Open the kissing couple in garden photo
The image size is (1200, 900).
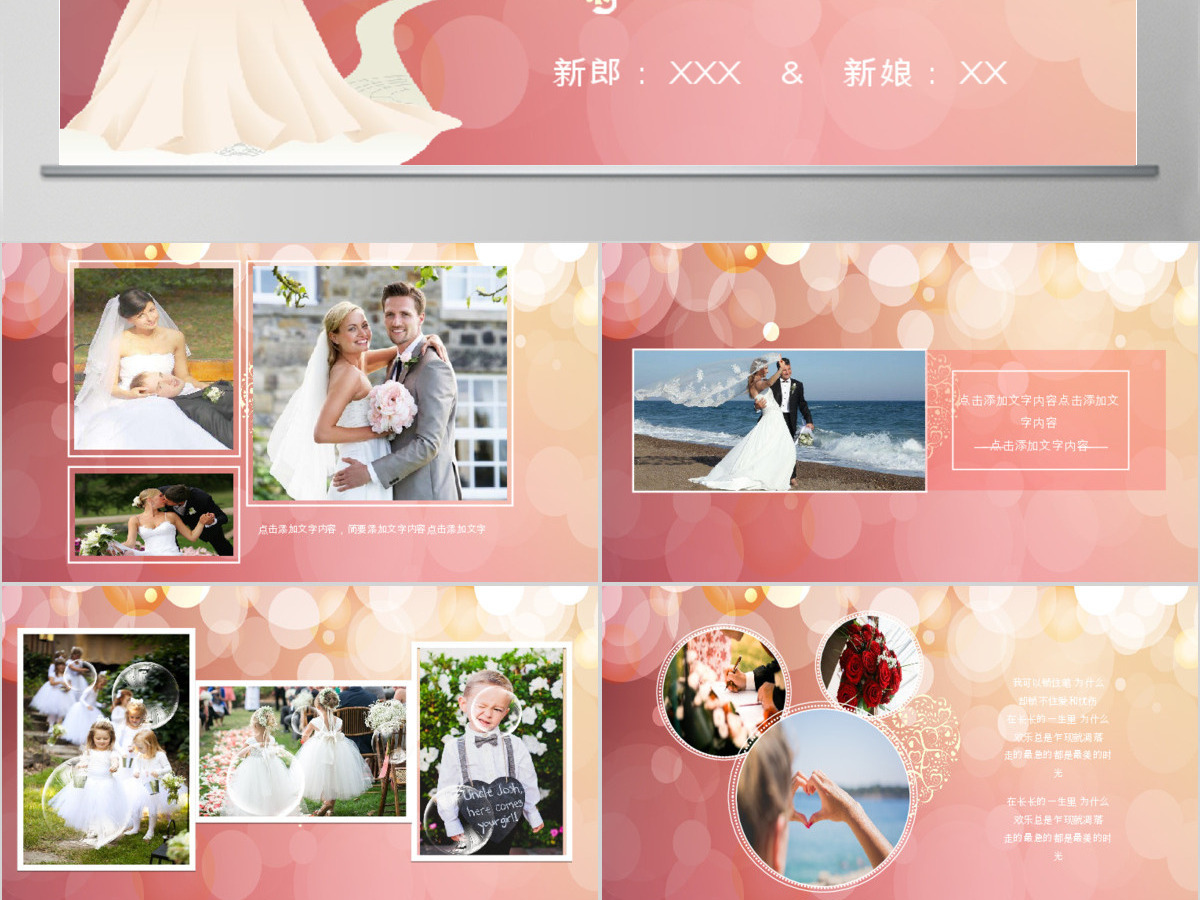154,514
